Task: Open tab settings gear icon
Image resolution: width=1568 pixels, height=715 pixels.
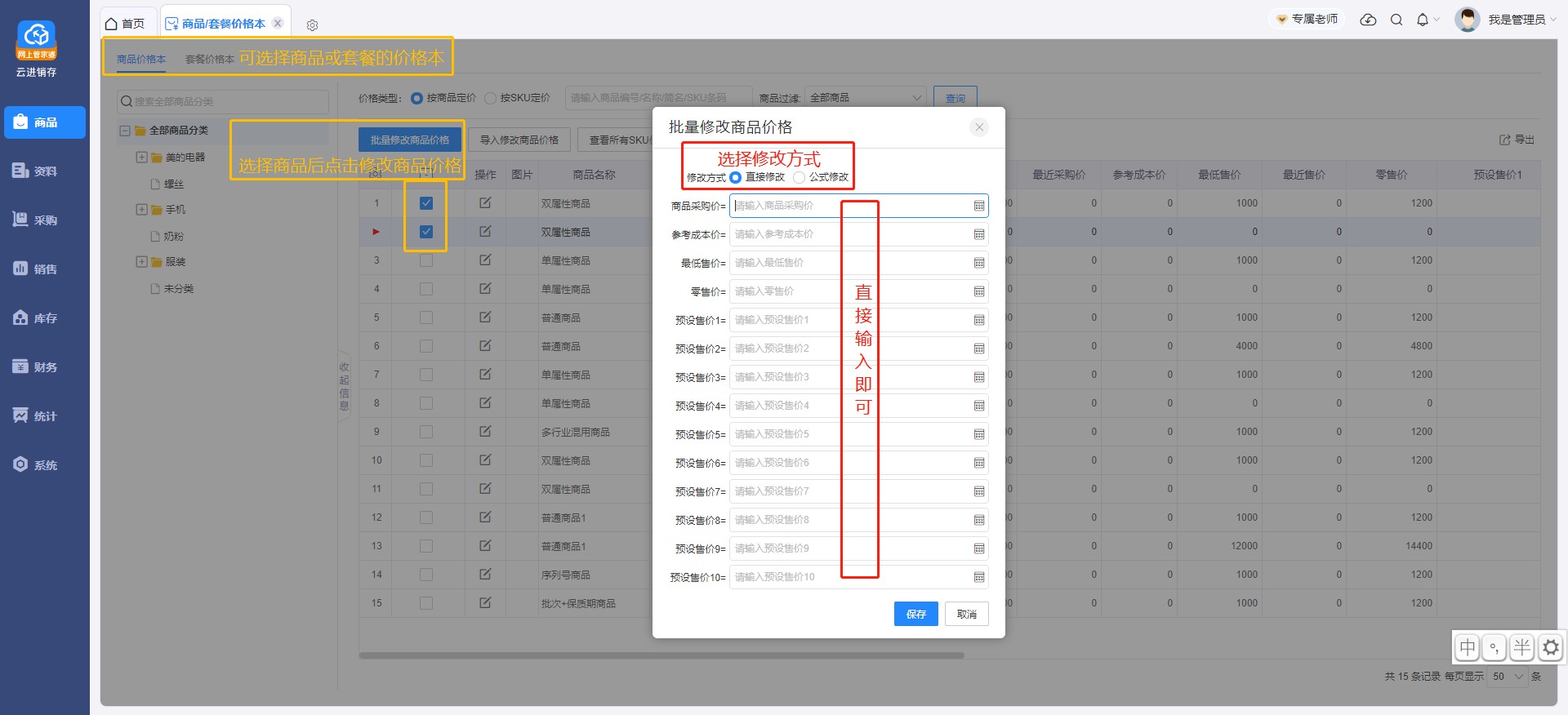Action: point(312,25)
